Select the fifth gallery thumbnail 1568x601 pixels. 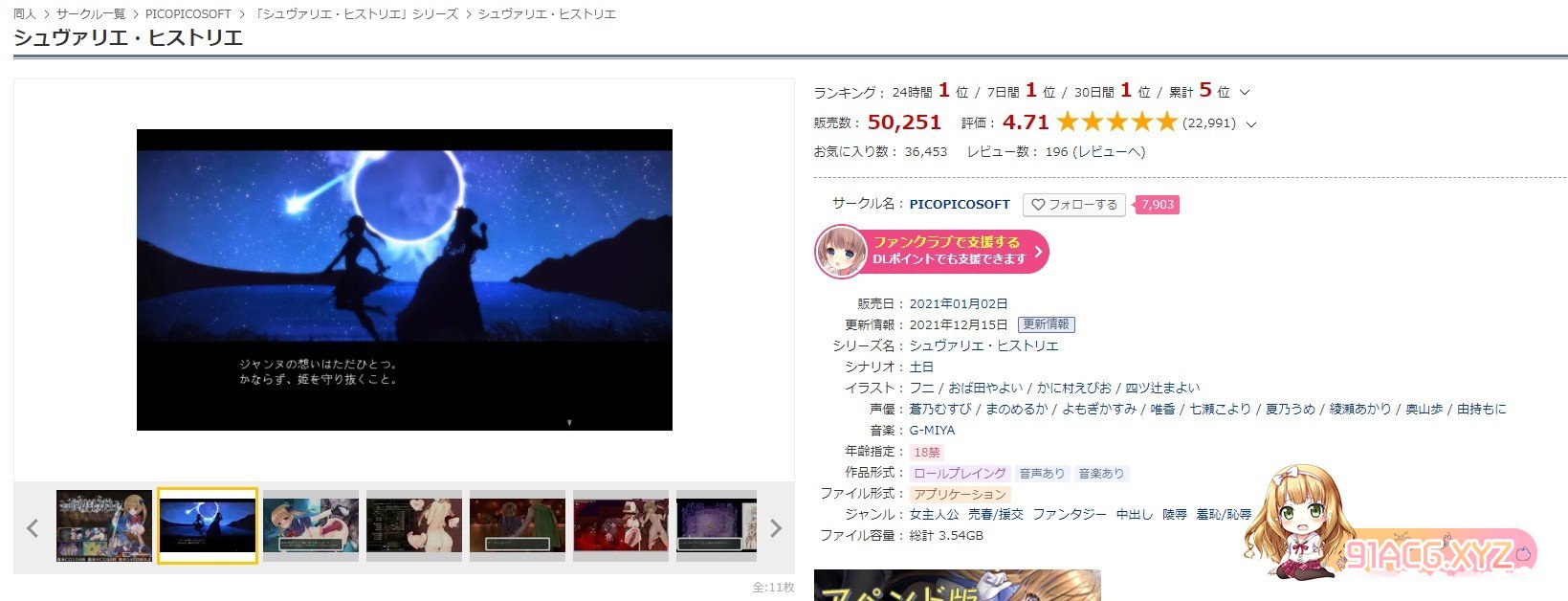coord(518,525)
